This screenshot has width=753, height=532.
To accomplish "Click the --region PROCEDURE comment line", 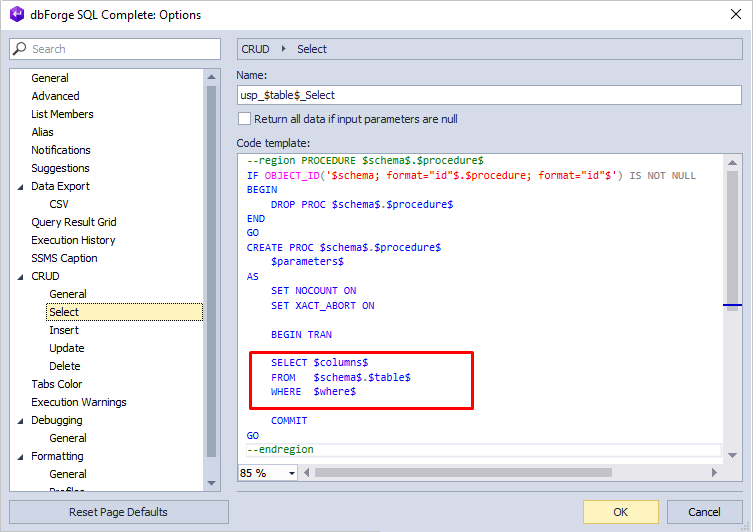I will pyautogui.click(x=365, y=160).
